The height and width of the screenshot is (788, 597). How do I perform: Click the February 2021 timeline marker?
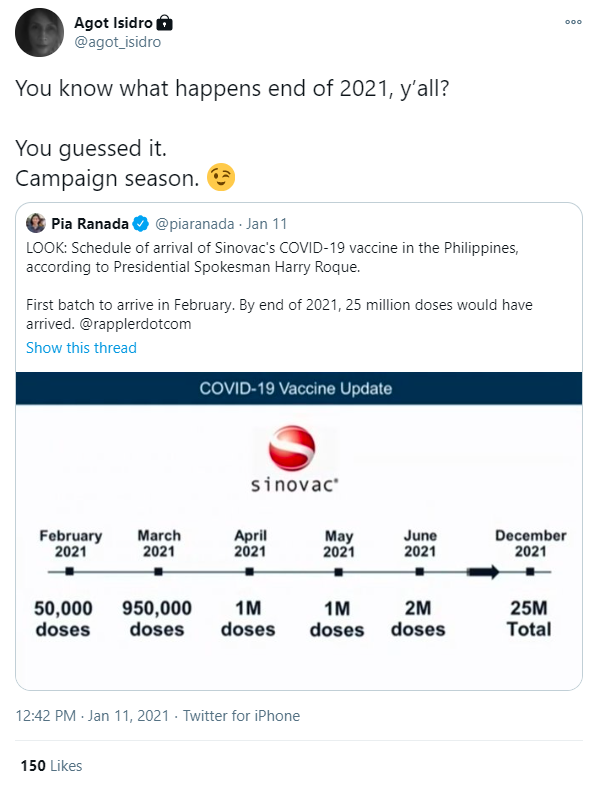coord(70,571)
